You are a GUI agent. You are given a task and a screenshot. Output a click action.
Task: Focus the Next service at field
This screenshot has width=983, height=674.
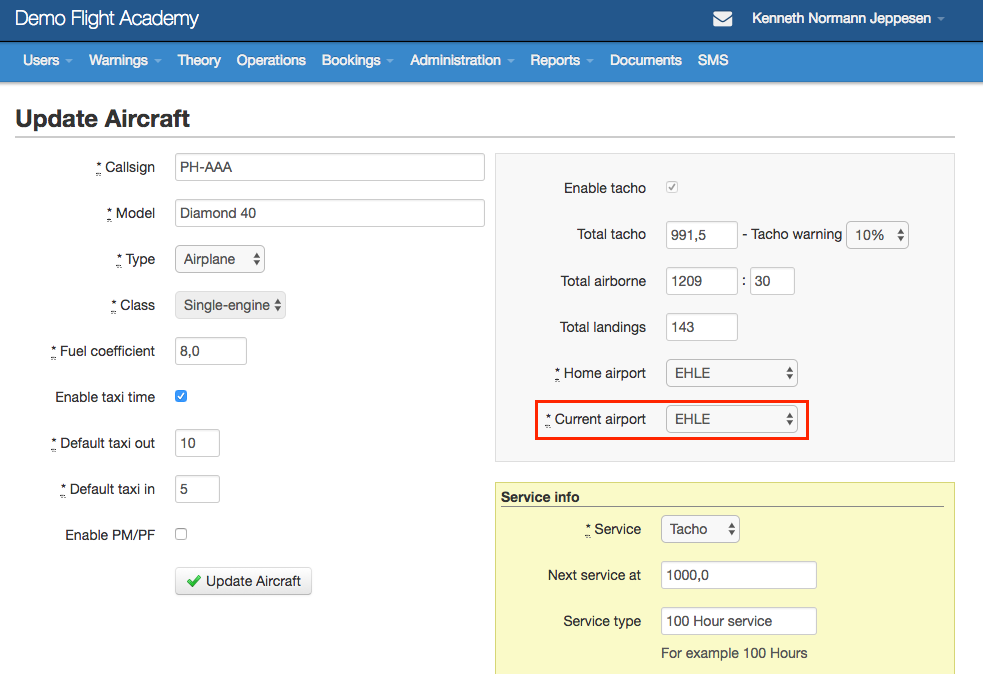click(739, 575)
